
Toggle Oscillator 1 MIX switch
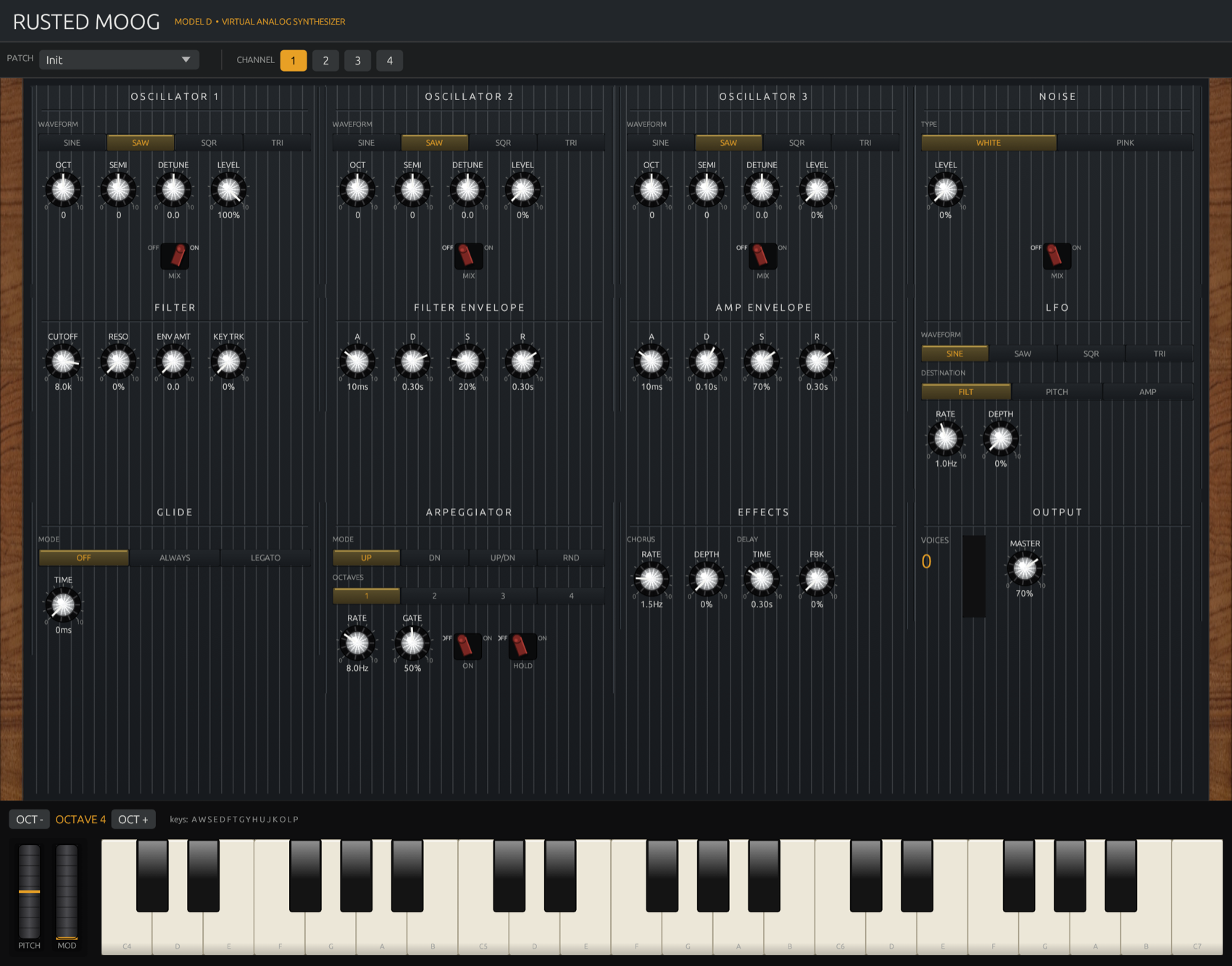pyautogui.click(x=175, y=256)
